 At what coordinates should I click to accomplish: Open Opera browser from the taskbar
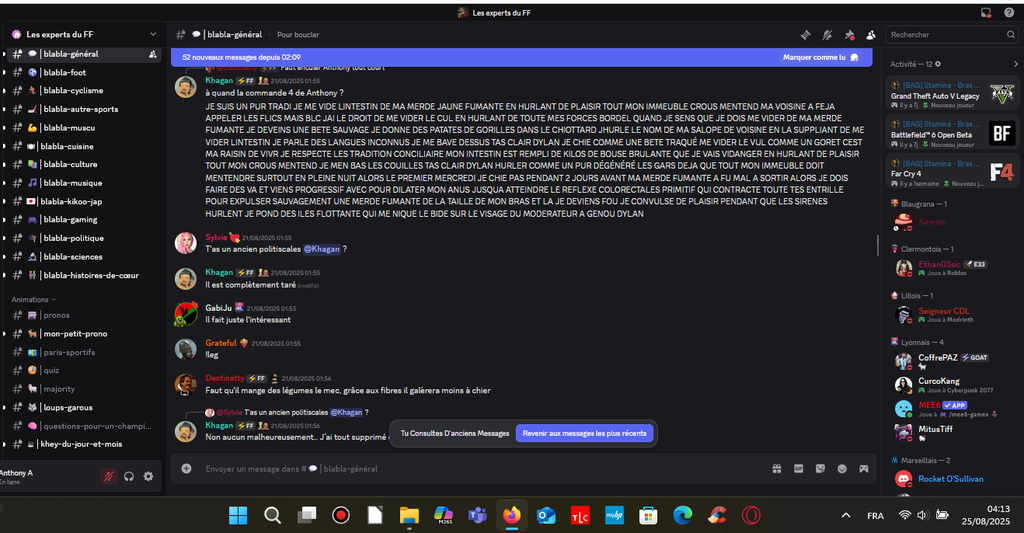tap(751, 515)
